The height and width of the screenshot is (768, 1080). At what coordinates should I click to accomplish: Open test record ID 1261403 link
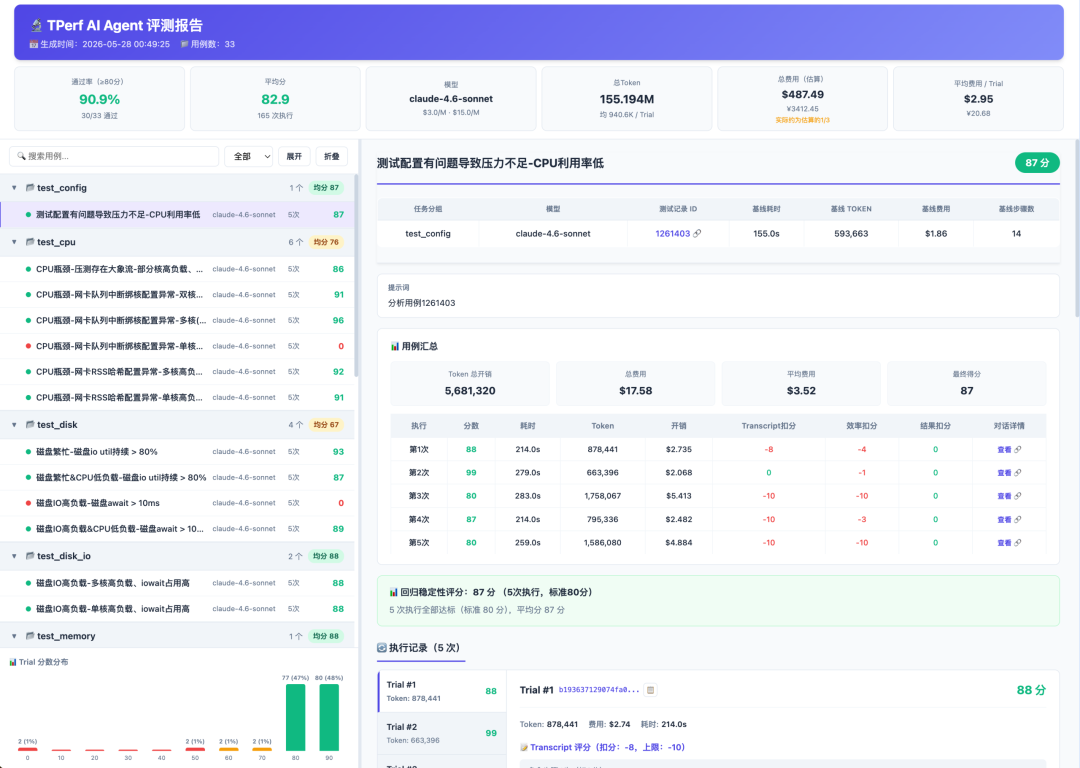[x=672, y=233]
